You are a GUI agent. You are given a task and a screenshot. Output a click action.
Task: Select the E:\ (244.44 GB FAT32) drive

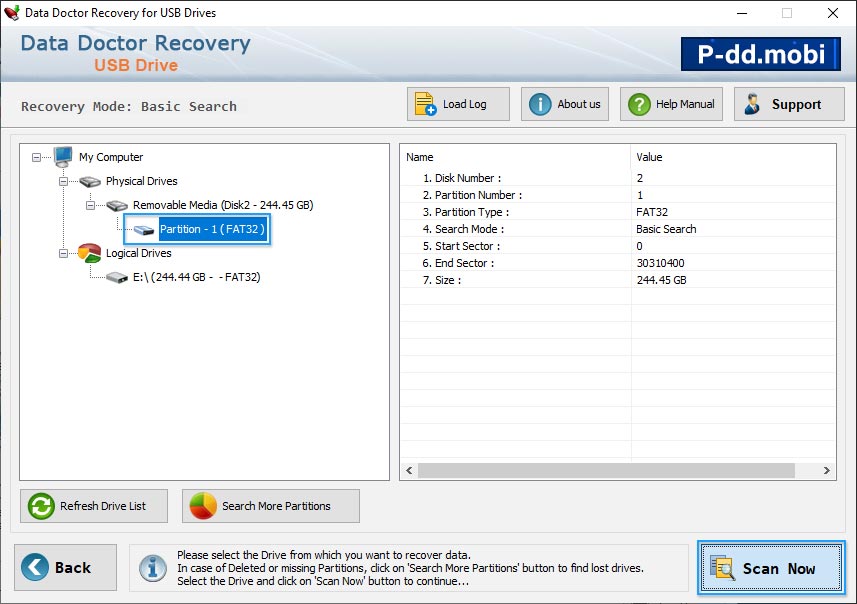pos(197,278)
